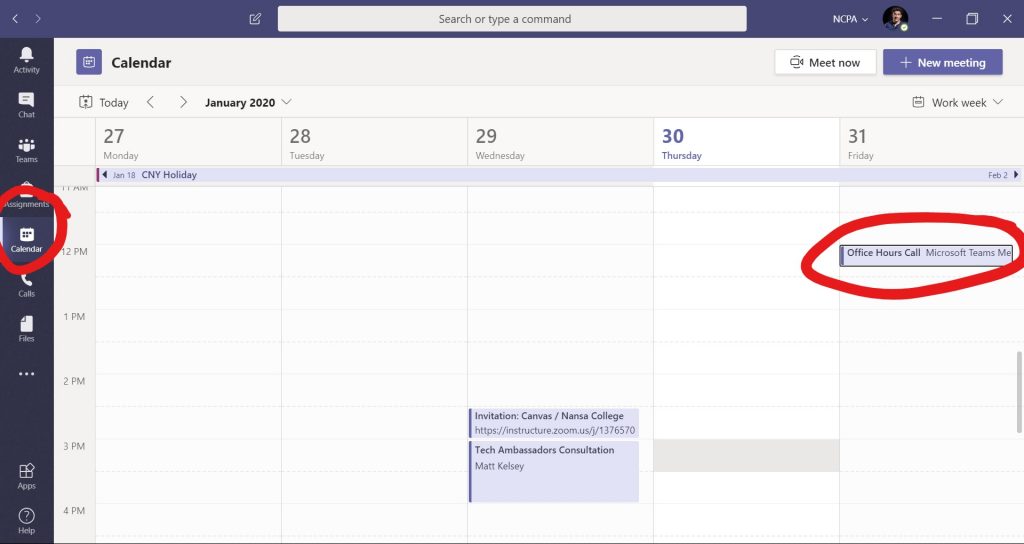
Task: Navigate back with the title bar arrow
Action: (16, 19)
